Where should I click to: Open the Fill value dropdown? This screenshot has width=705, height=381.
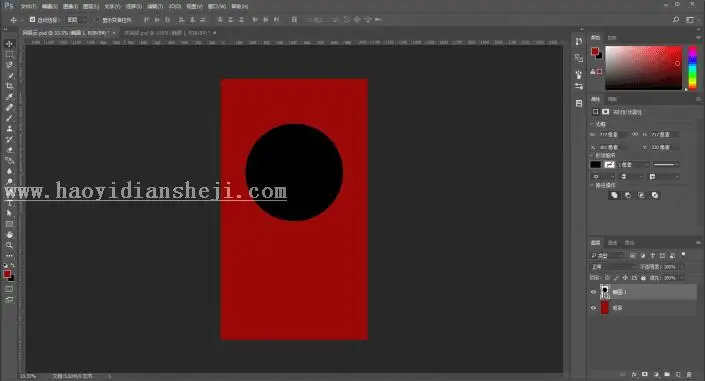point(681,278)
